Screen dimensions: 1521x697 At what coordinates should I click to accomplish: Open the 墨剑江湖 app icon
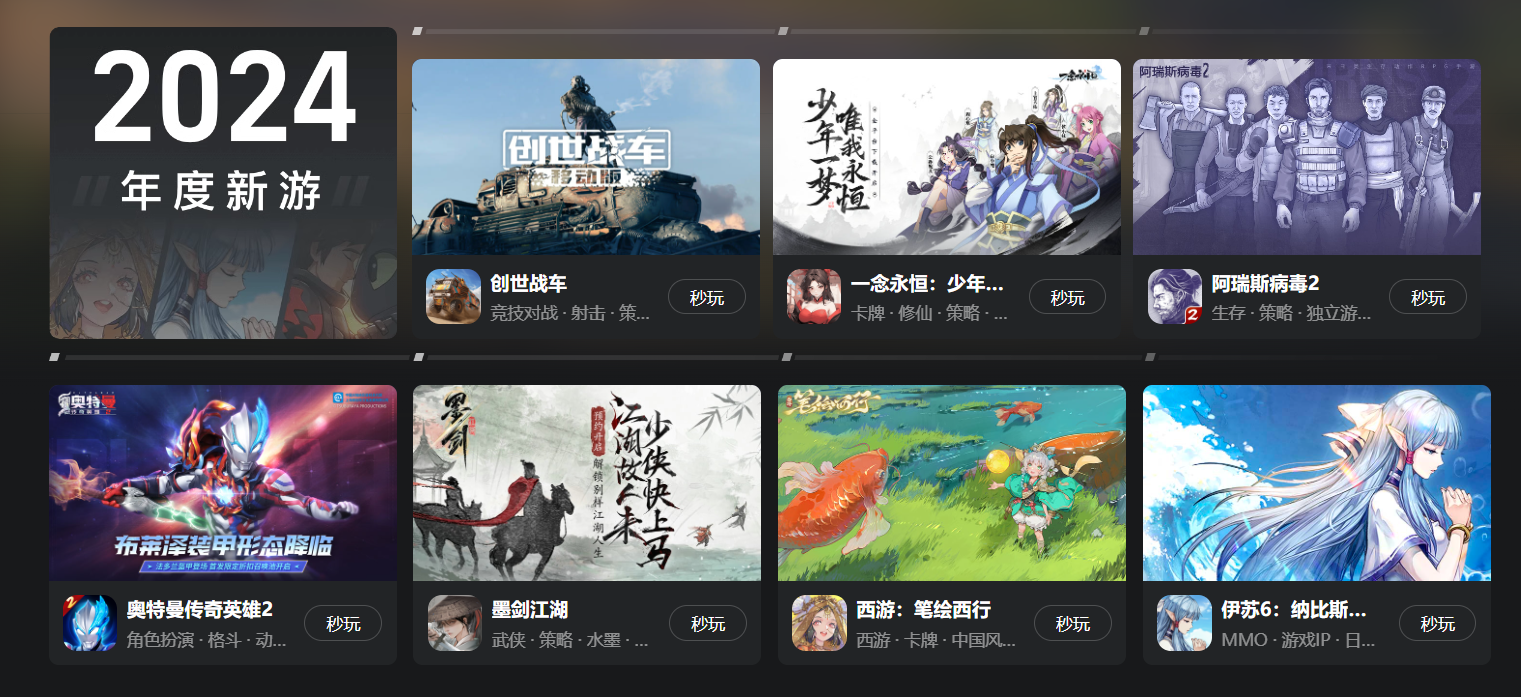point(455,623)
